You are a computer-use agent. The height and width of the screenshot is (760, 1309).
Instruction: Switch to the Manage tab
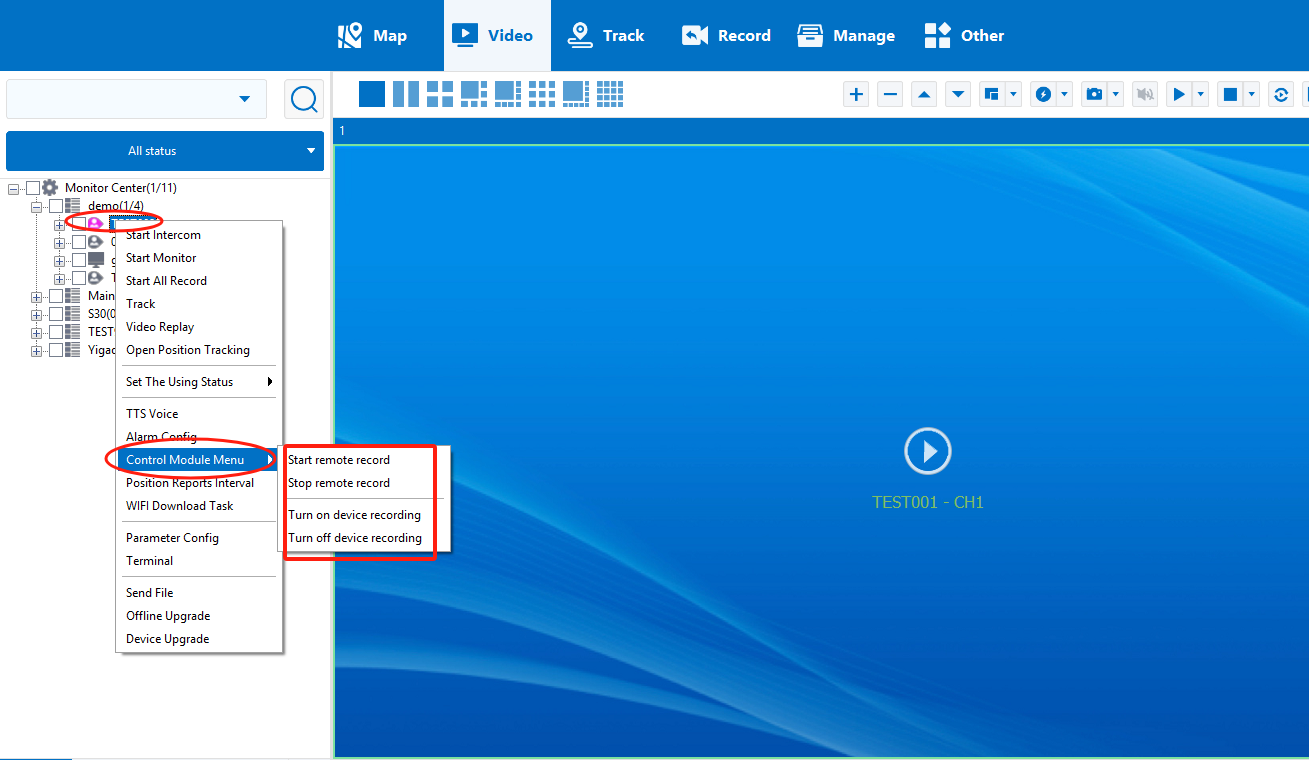coord(846,35)
